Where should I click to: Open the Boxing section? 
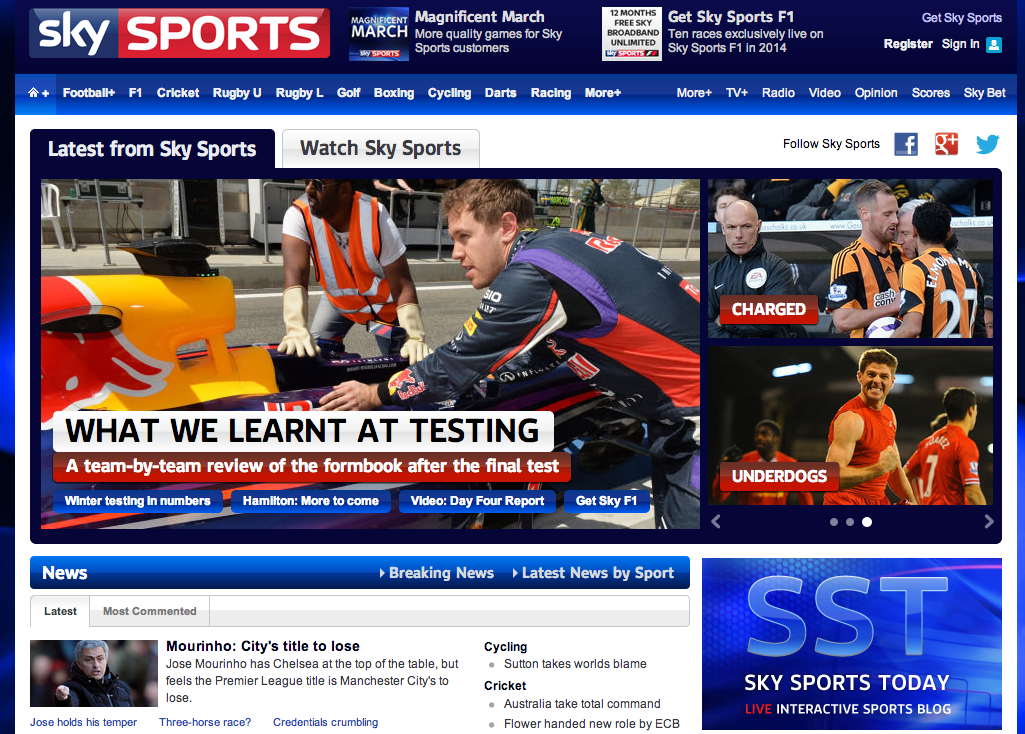click(x=394, y=93)
